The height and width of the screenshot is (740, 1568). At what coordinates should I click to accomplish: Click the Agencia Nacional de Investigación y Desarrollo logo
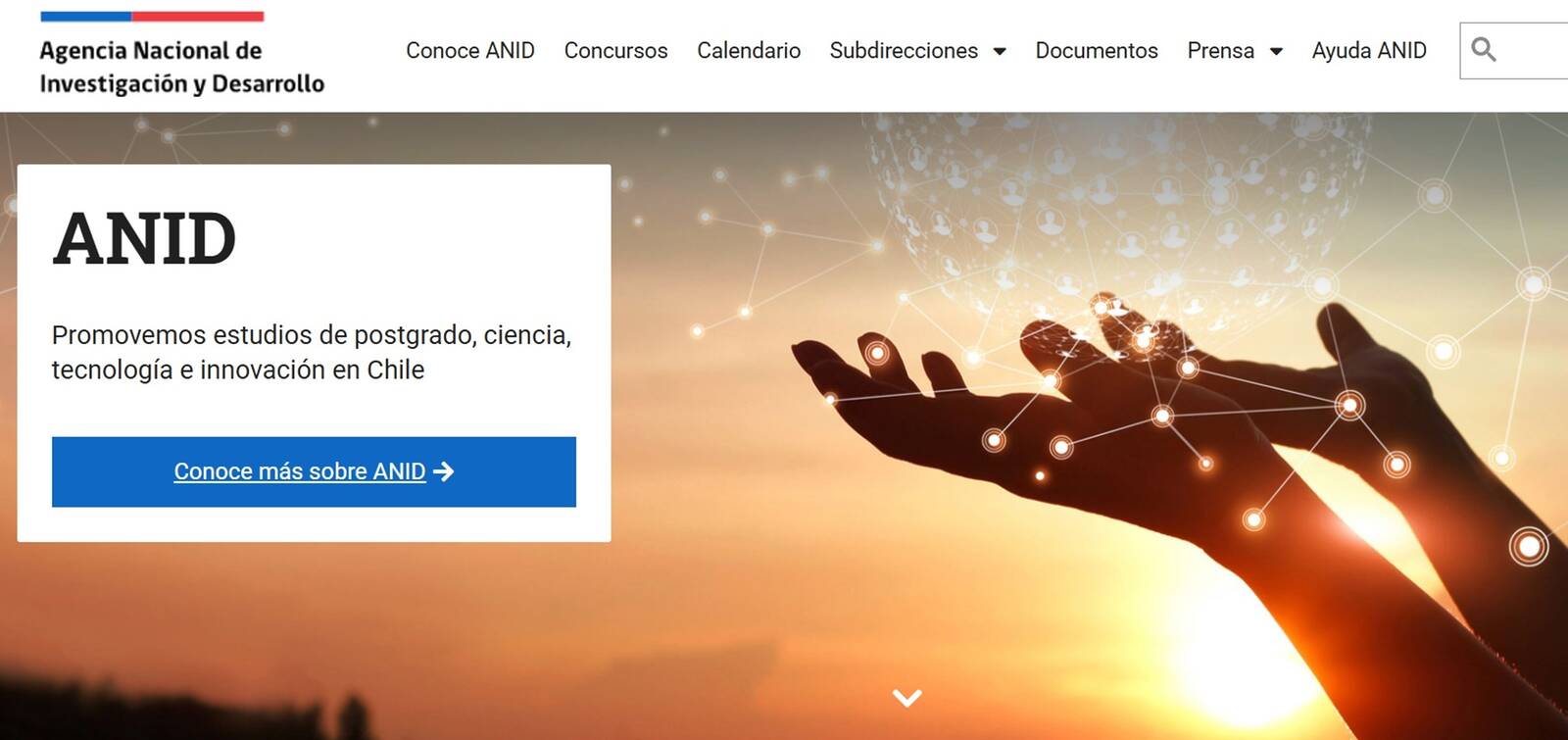[x=181, y=54]
